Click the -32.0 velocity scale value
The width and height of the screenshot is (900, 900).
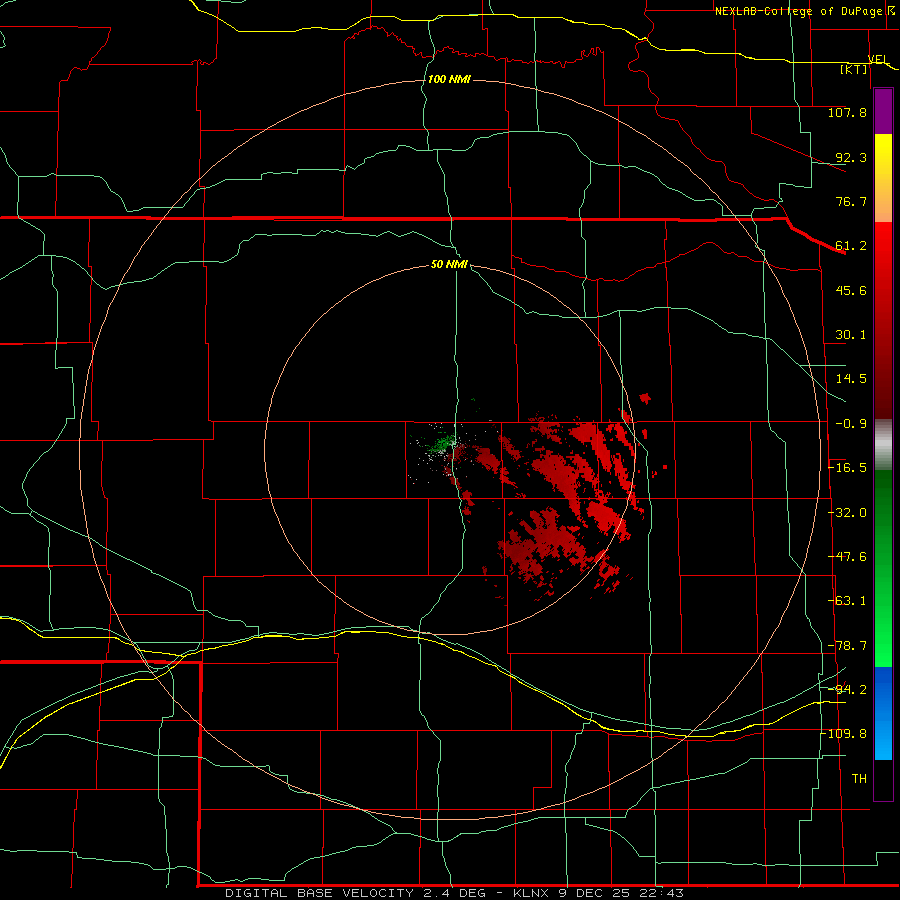tap(847, 513)
